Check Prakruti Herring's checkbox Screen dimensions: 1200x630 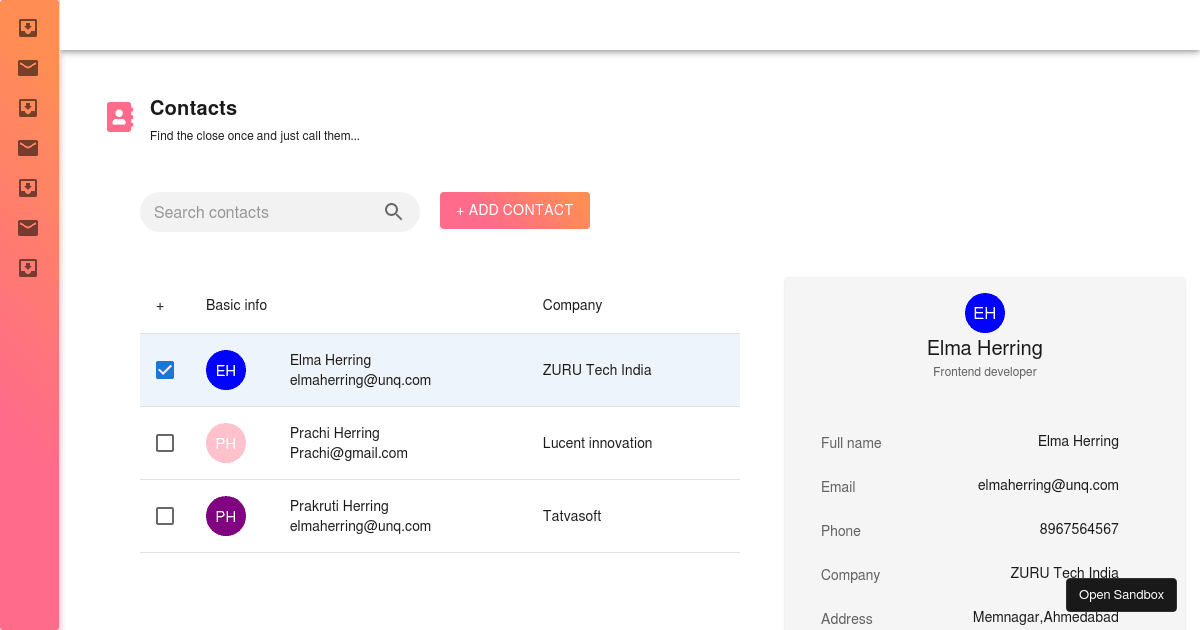pos(165,516)
